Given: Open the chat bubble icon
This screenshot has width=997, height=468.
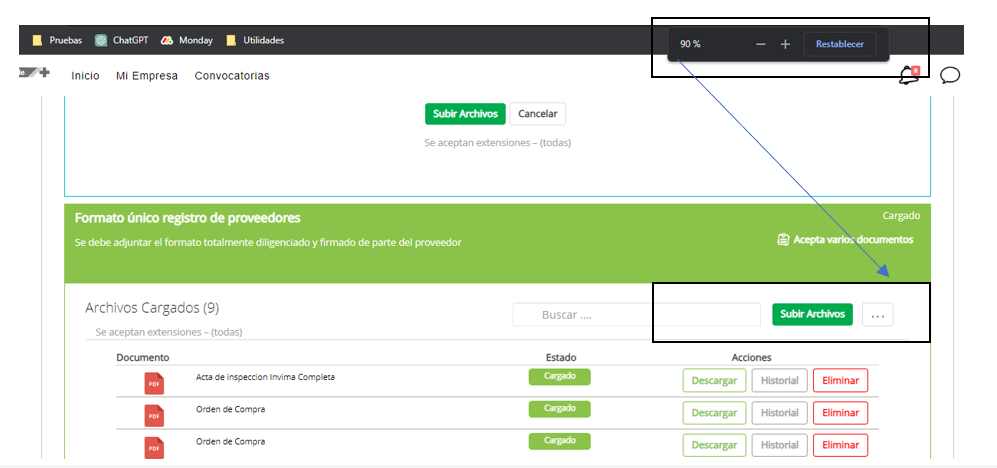Looking at the screenshot, I should click(x=950, y=75).
